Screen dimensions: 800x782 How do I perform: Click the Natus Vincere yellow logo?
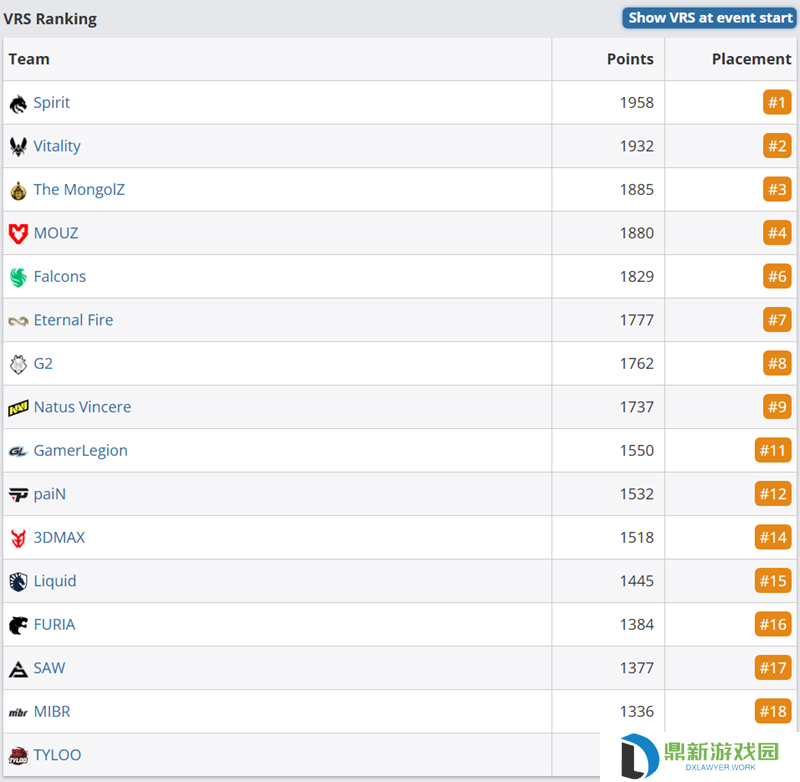click(x=18, y=408)
